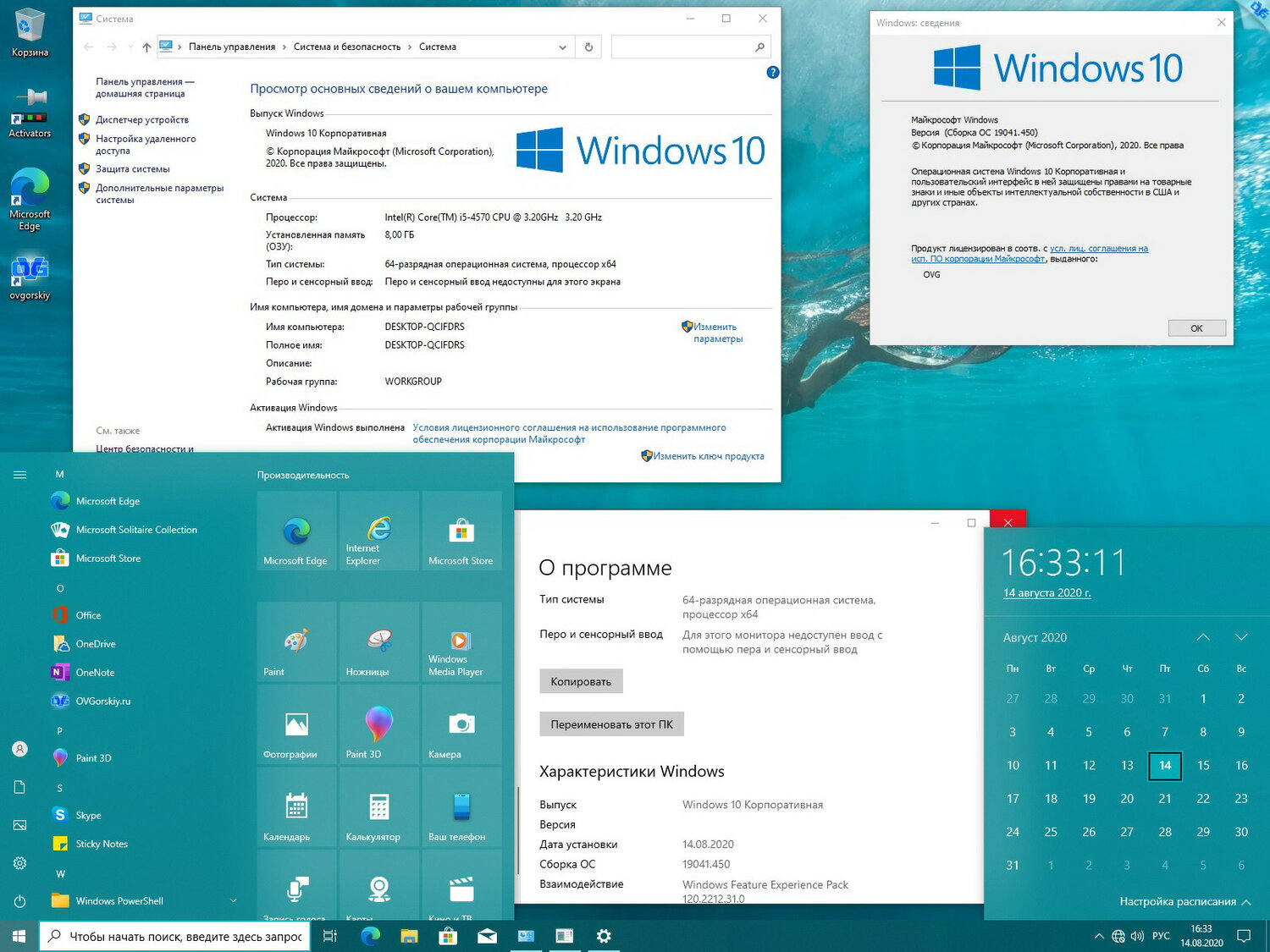Click the Система и безопасность breadcrumb
Viewport: 1270px width, 952px height.
(x=347, y=47)
